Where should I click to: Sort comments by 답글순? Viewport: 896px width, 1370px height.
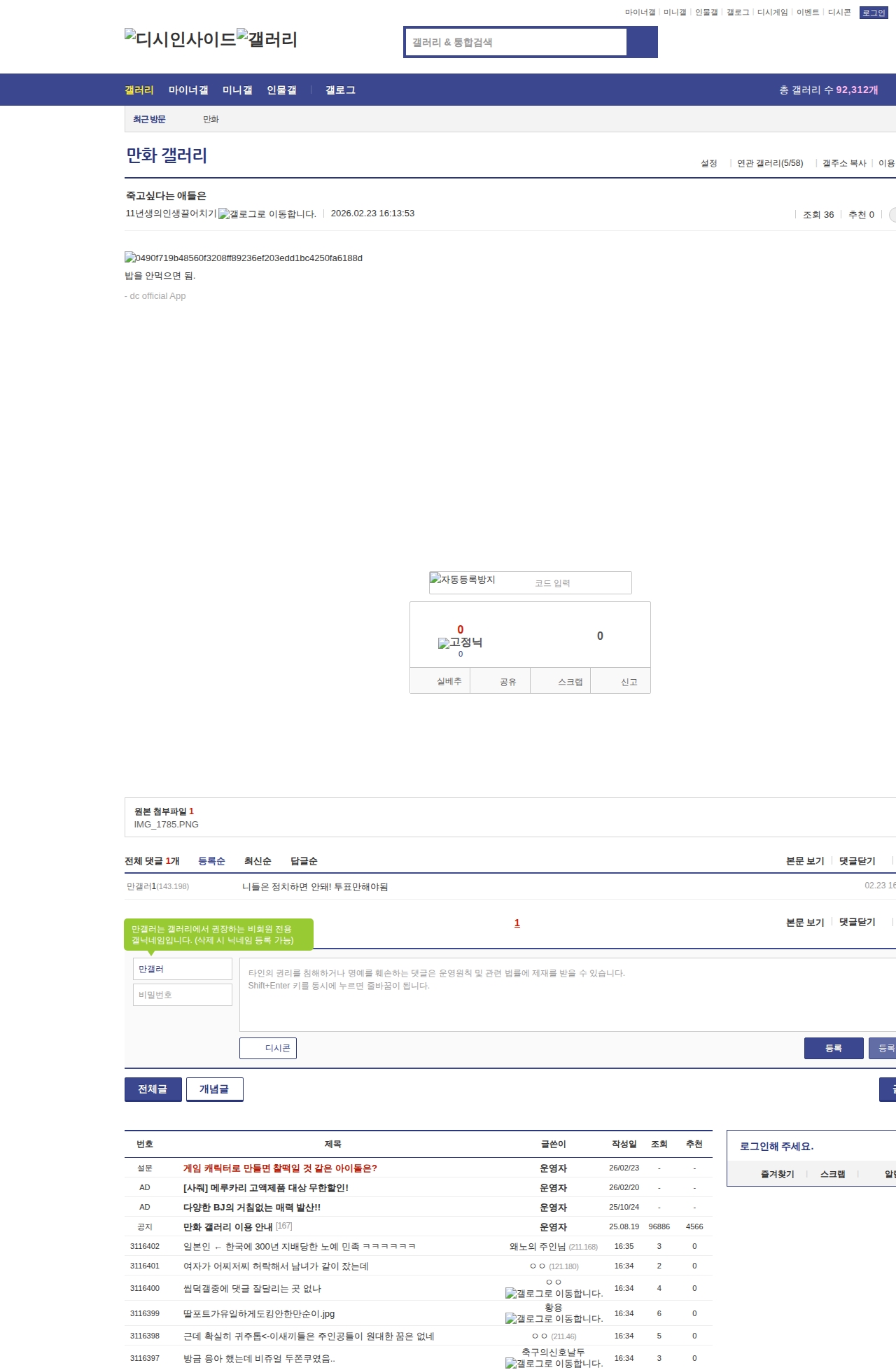click(x=304, y=861)
